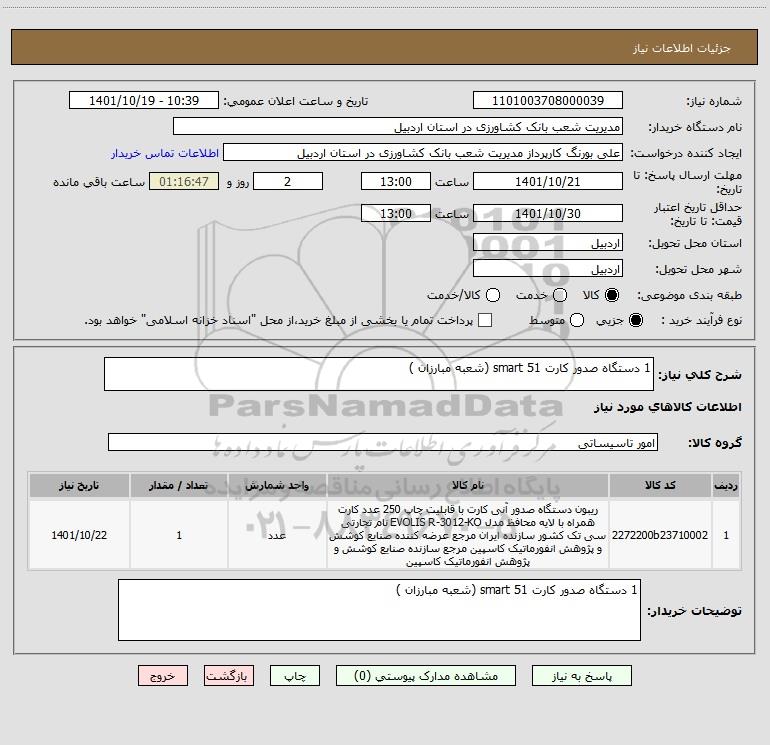This screenshot has height=745, width=770.
Task: Click the delivery province field اردبیل
Action: [548, 242]
